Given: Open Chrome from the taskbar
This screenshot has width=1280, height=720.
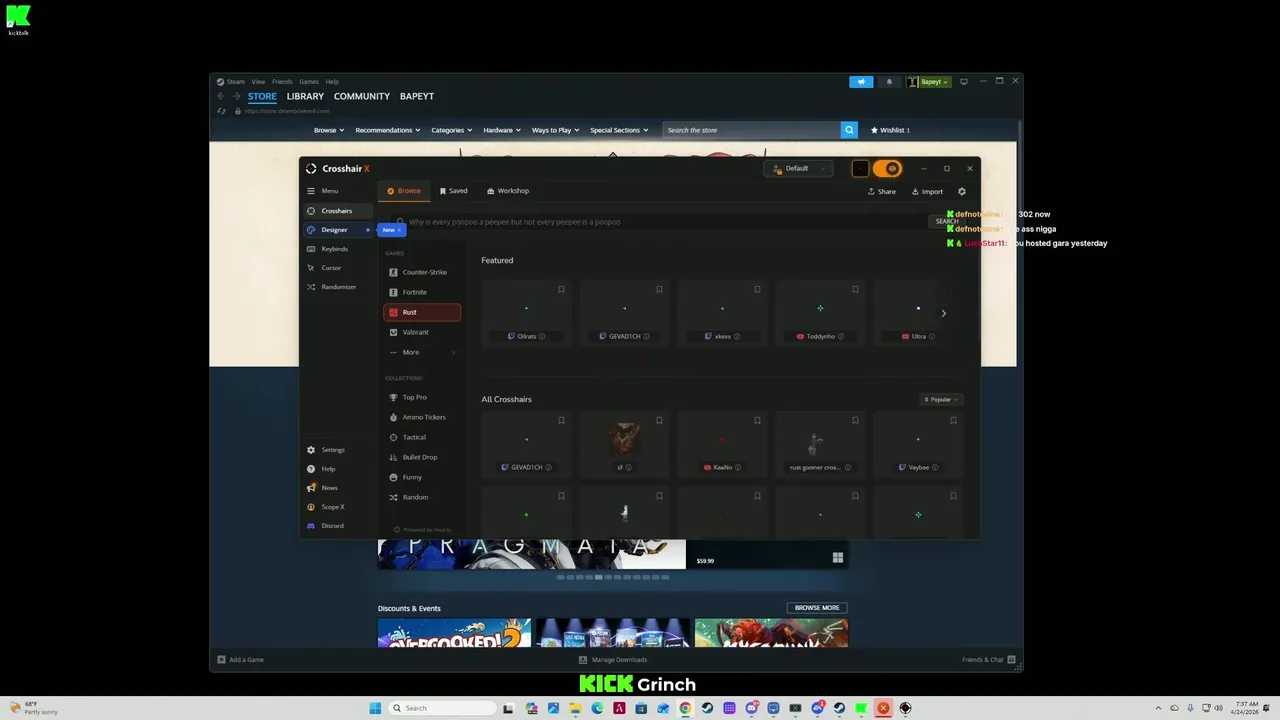Looking at the screenshot, I should [685, 708].
